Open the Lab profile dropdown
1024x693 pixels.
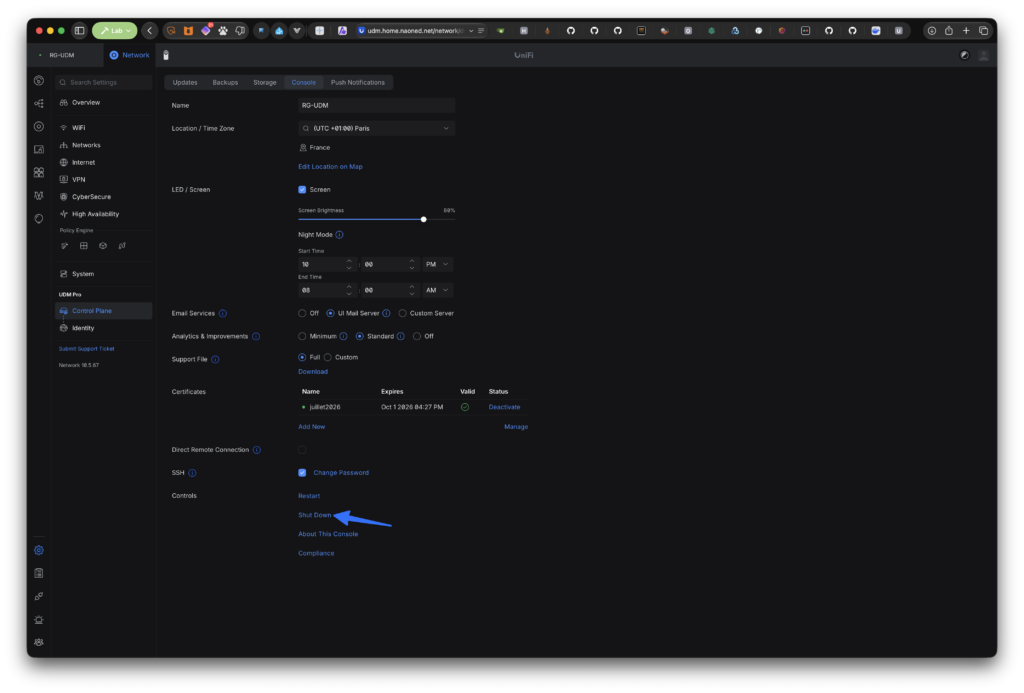(115, 31)
